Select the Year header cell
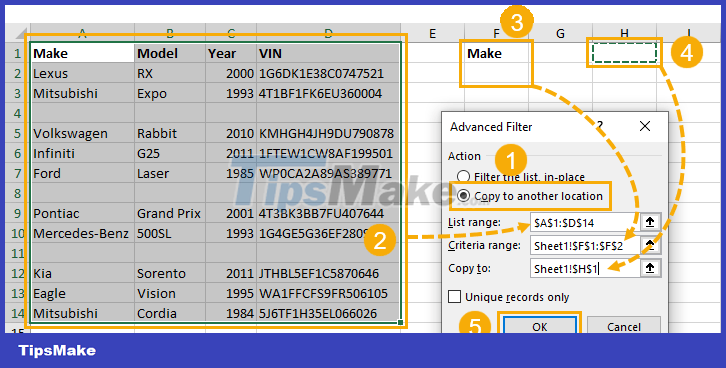 tap(231, 53)
